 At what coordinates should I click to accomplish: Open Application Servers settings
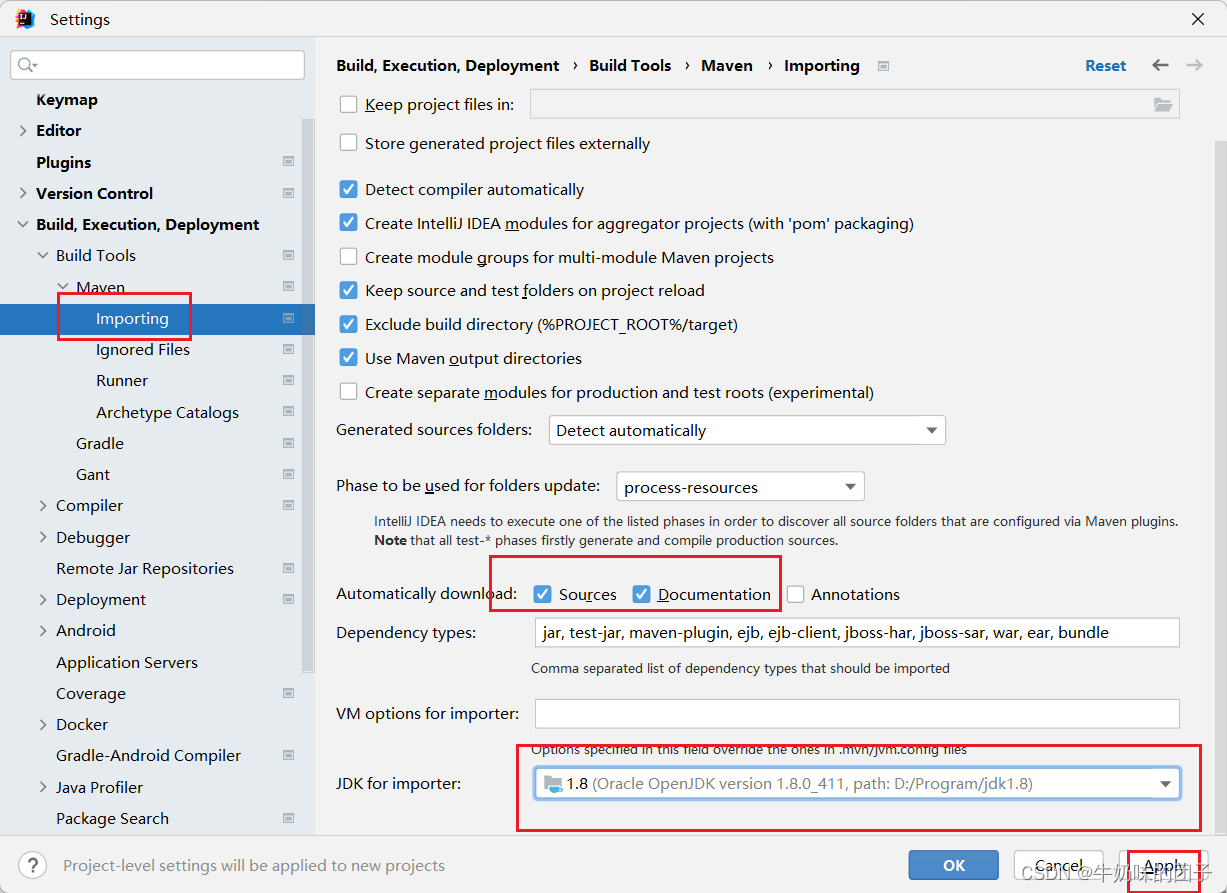127,662
